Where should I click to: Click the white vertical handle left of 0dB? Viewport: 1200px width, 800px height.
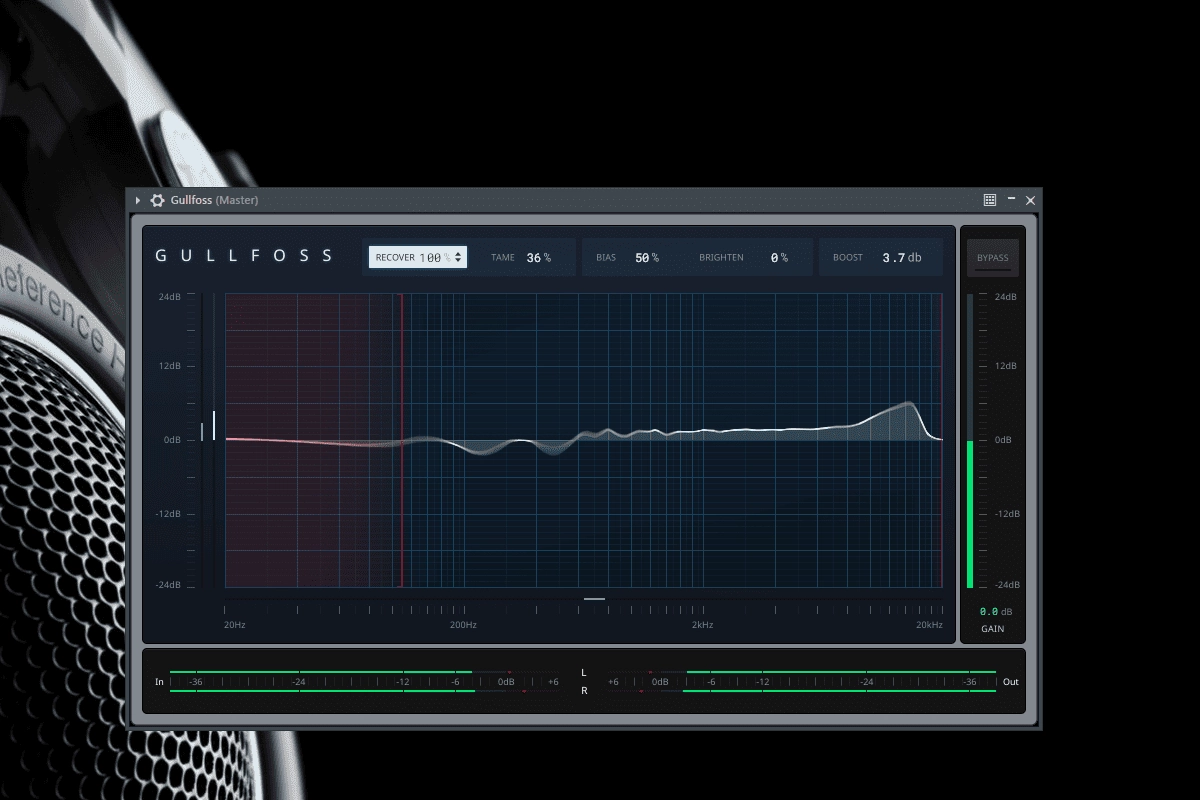tap(213, 425)
